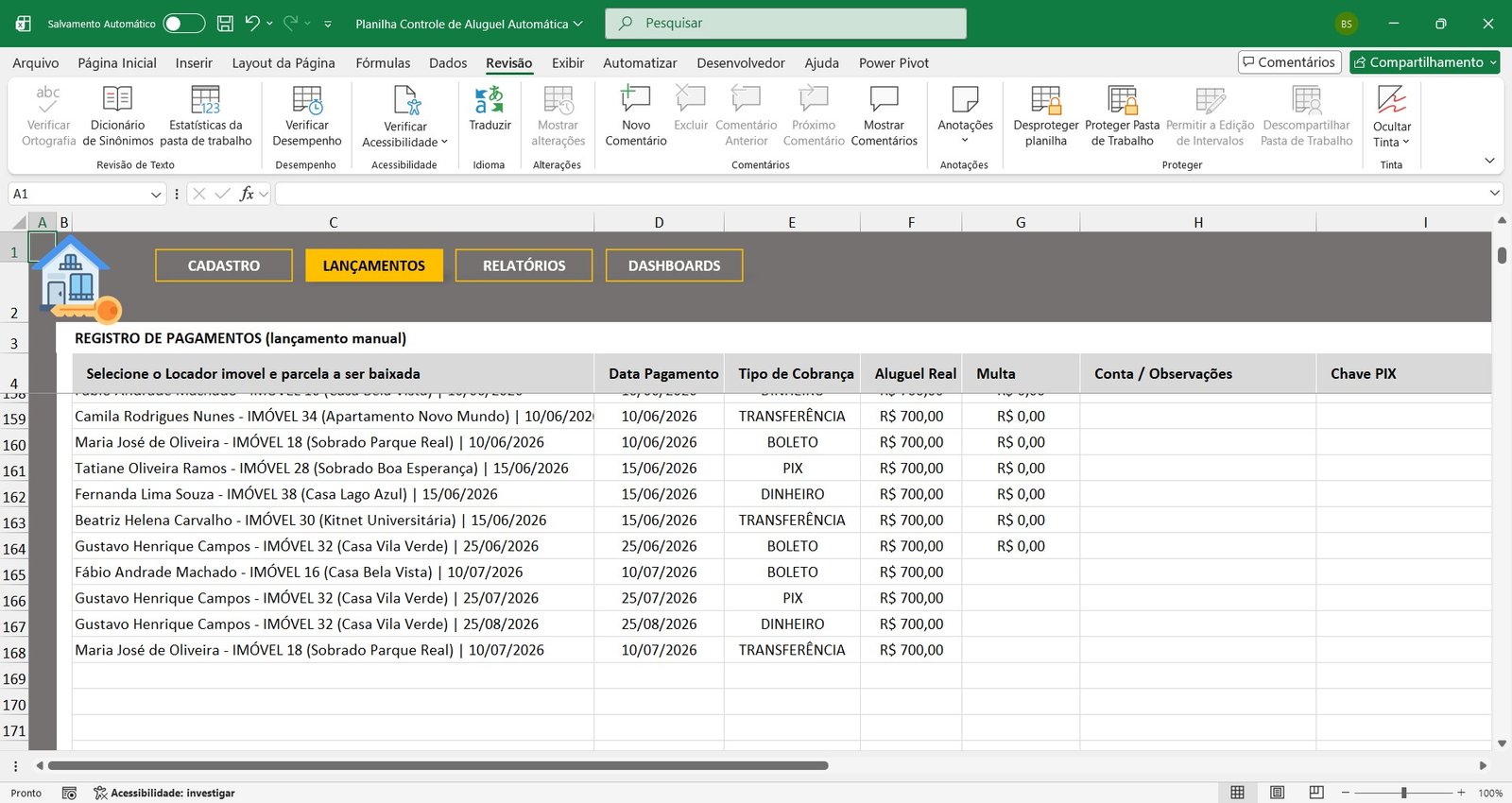Click the zoom slider handle

tap(1404, 793)
